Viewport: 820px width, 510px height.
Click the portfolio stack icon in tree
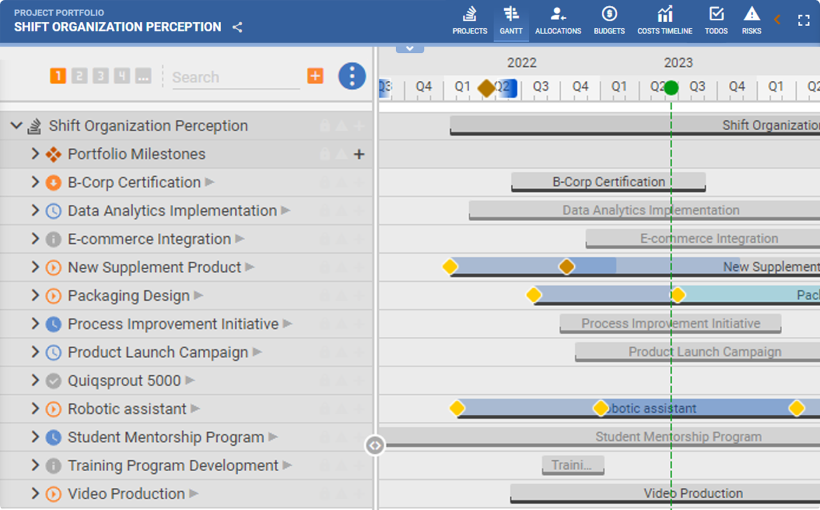[35, 126]
